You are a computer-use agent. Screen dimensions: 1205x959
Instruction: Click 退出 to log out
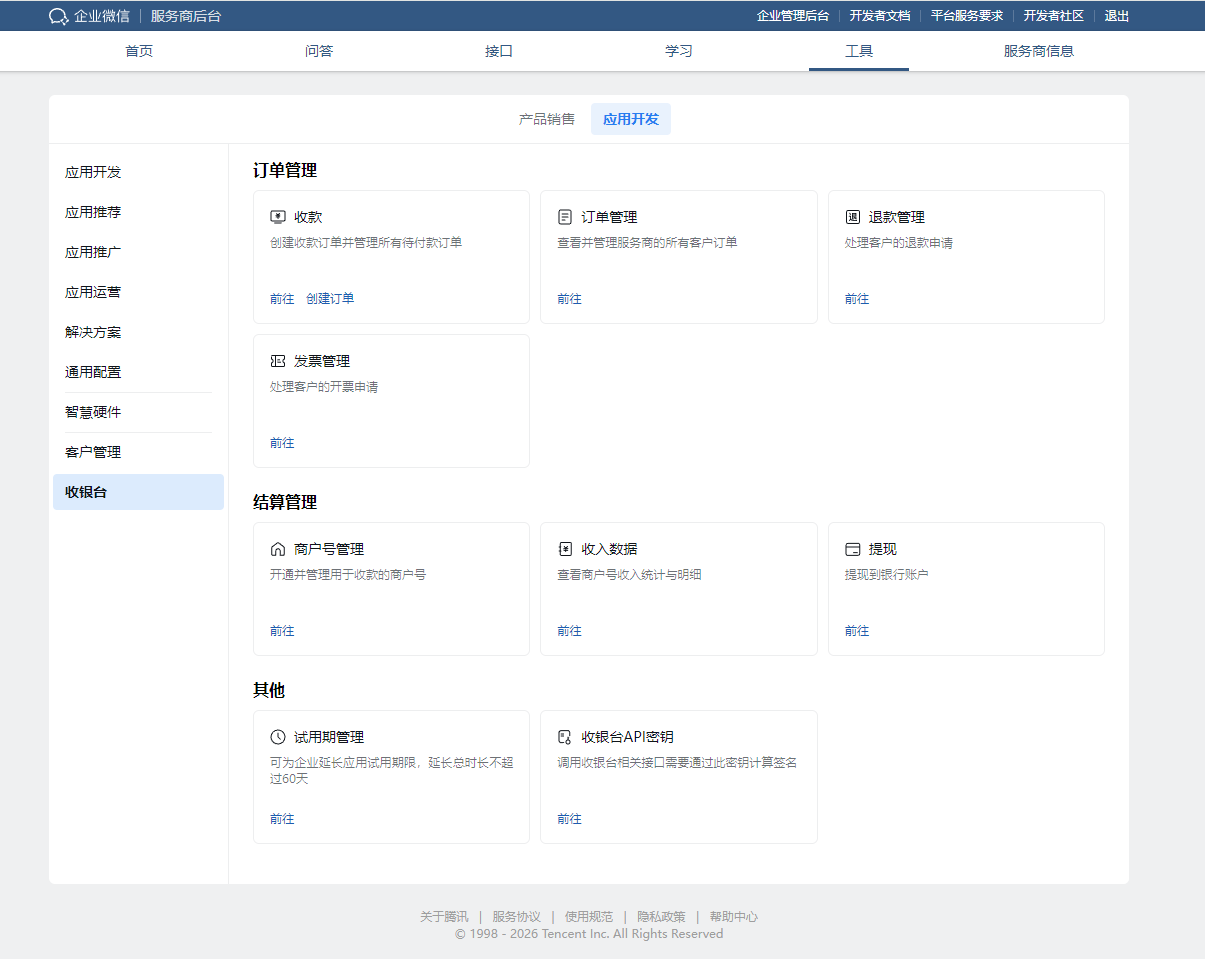1116,16
